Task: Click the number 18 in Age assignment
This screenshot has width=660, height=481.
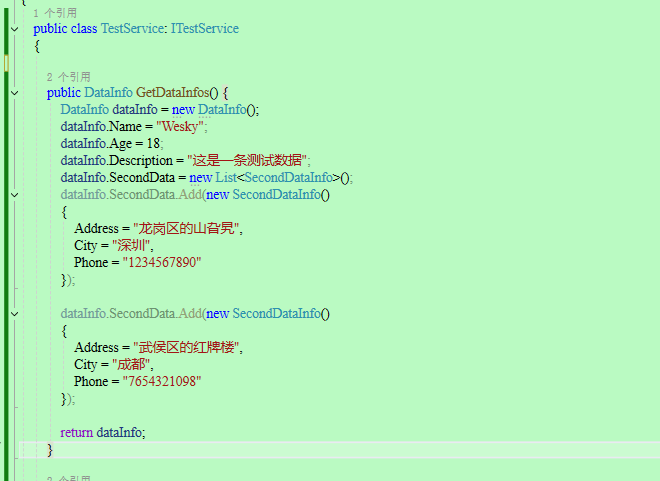Action: [x=153, y=144]
